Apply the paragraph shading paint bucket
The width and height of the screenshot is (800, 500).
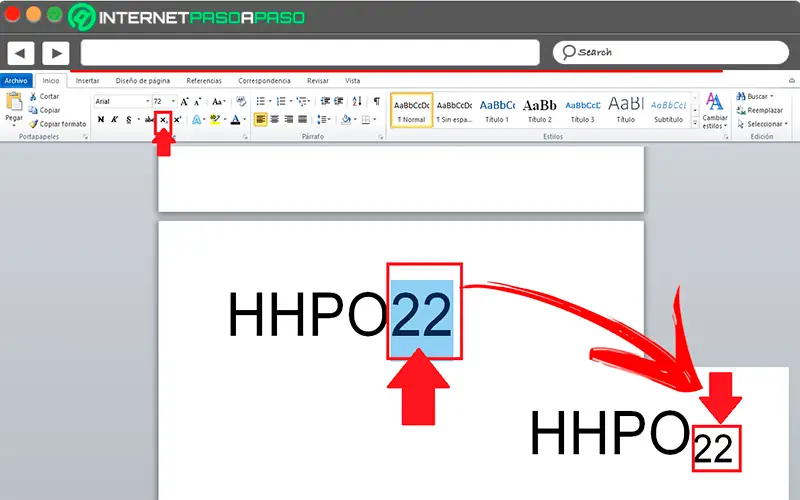click(x=346, y=119)
